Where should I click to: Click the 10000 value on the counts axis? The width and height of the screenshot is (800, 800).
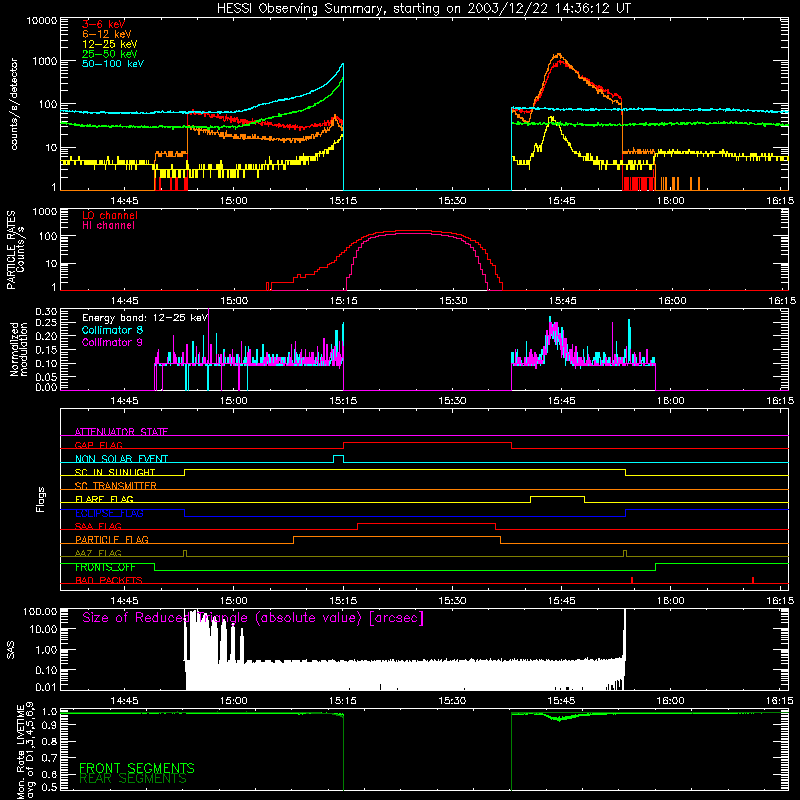click(42, 21)
